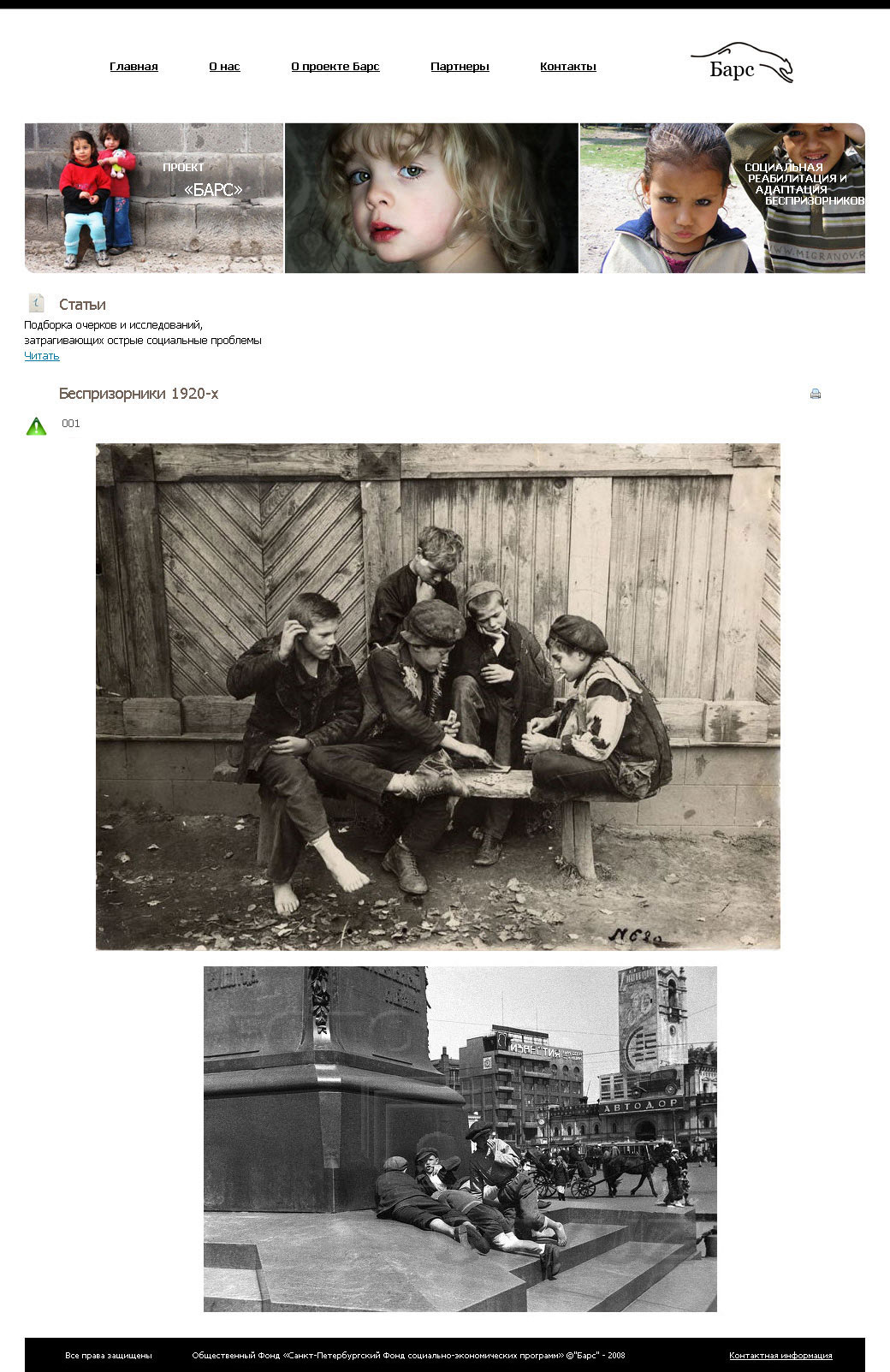Image resolution: width=890 pixels, height=1372 pixels.
Task: Open the Главная menu item
Action: pyautogui.click(x=133, y=67)
